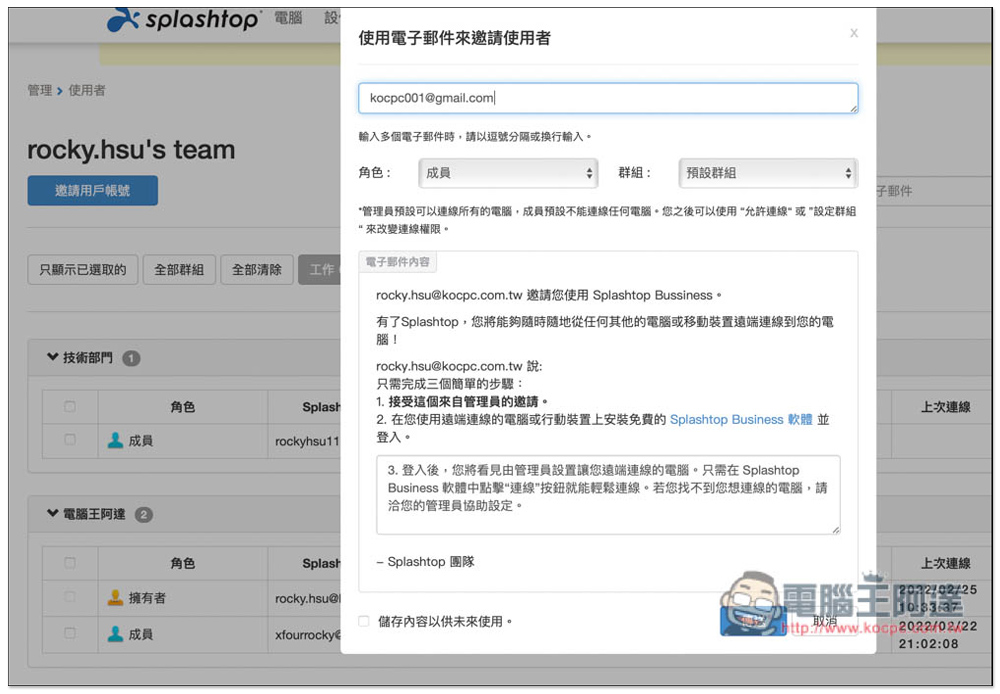This screenshot has height=694, width=1000.
Task: Select the checkbox for 擁有者 row
Action: point(69,598)
